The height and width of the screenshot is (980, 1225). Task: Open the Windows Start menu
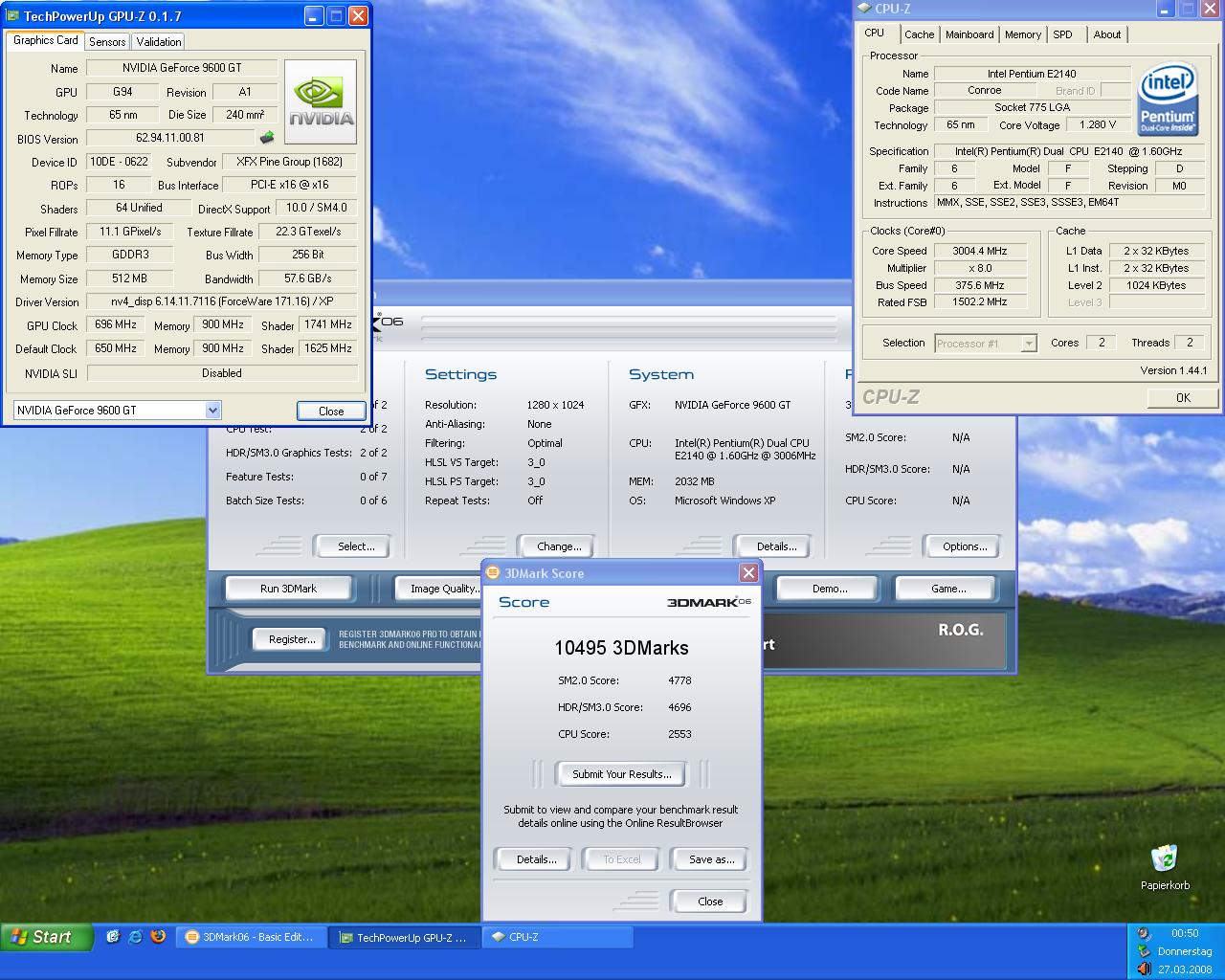(48, 937)
